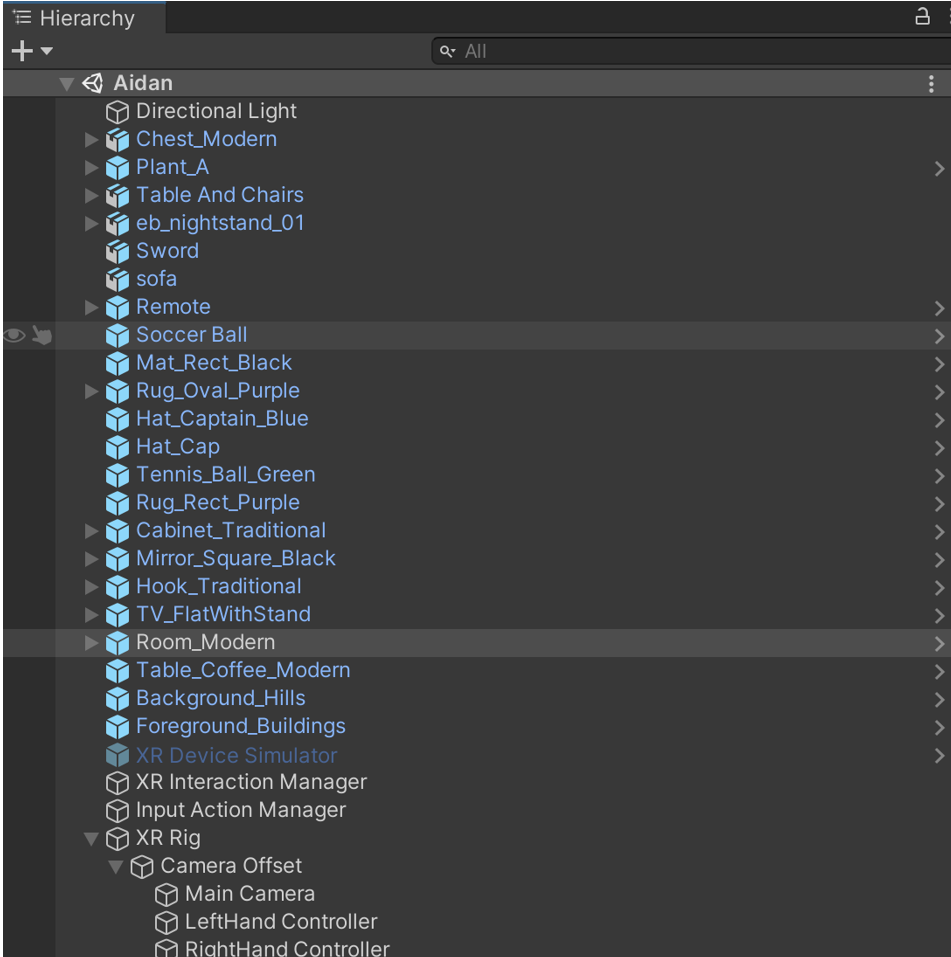Toggle Soccer Ball visibility eye icon
The width and height of the screenshot is (951, 957).
tap(14, 336)
